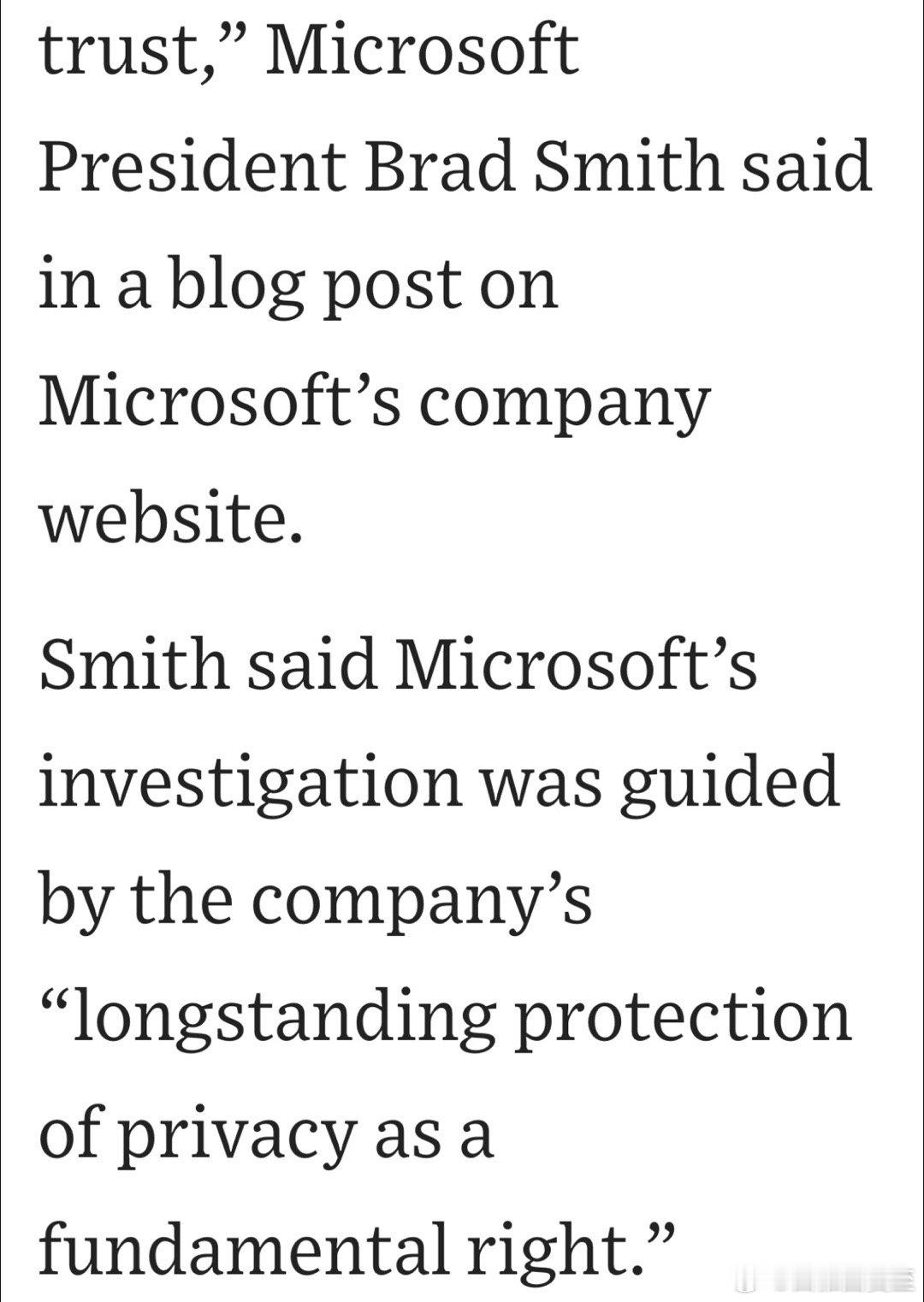Click the word "company" before website
924x1302 pixels.
click(x=566, y=404)
